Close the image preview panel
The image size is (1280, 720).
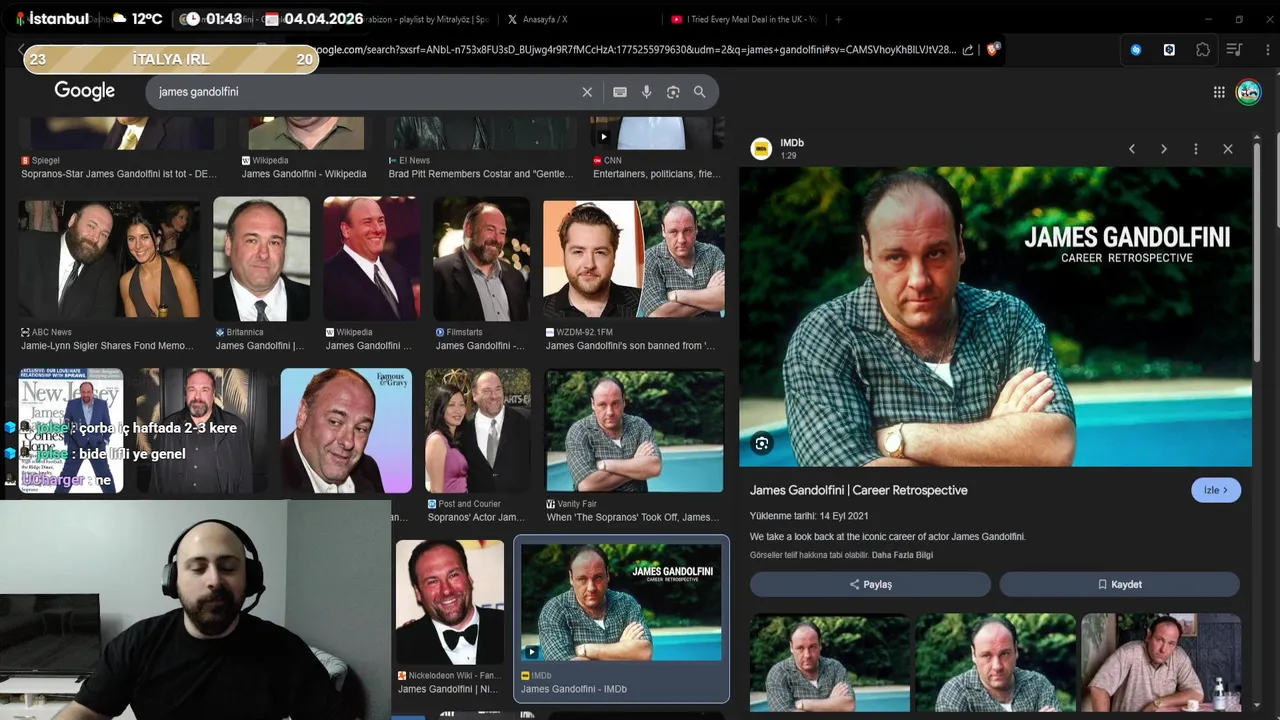[x=1228, y=149]
